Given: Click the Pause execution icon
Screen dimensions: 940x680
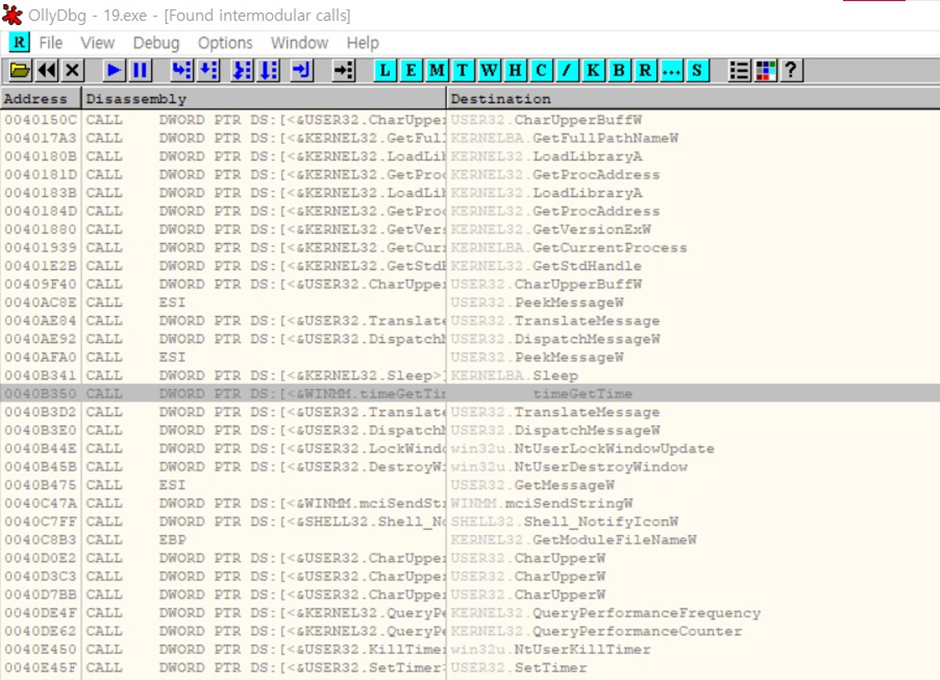Looking at the screenshot, I should (x=140, y=71).
